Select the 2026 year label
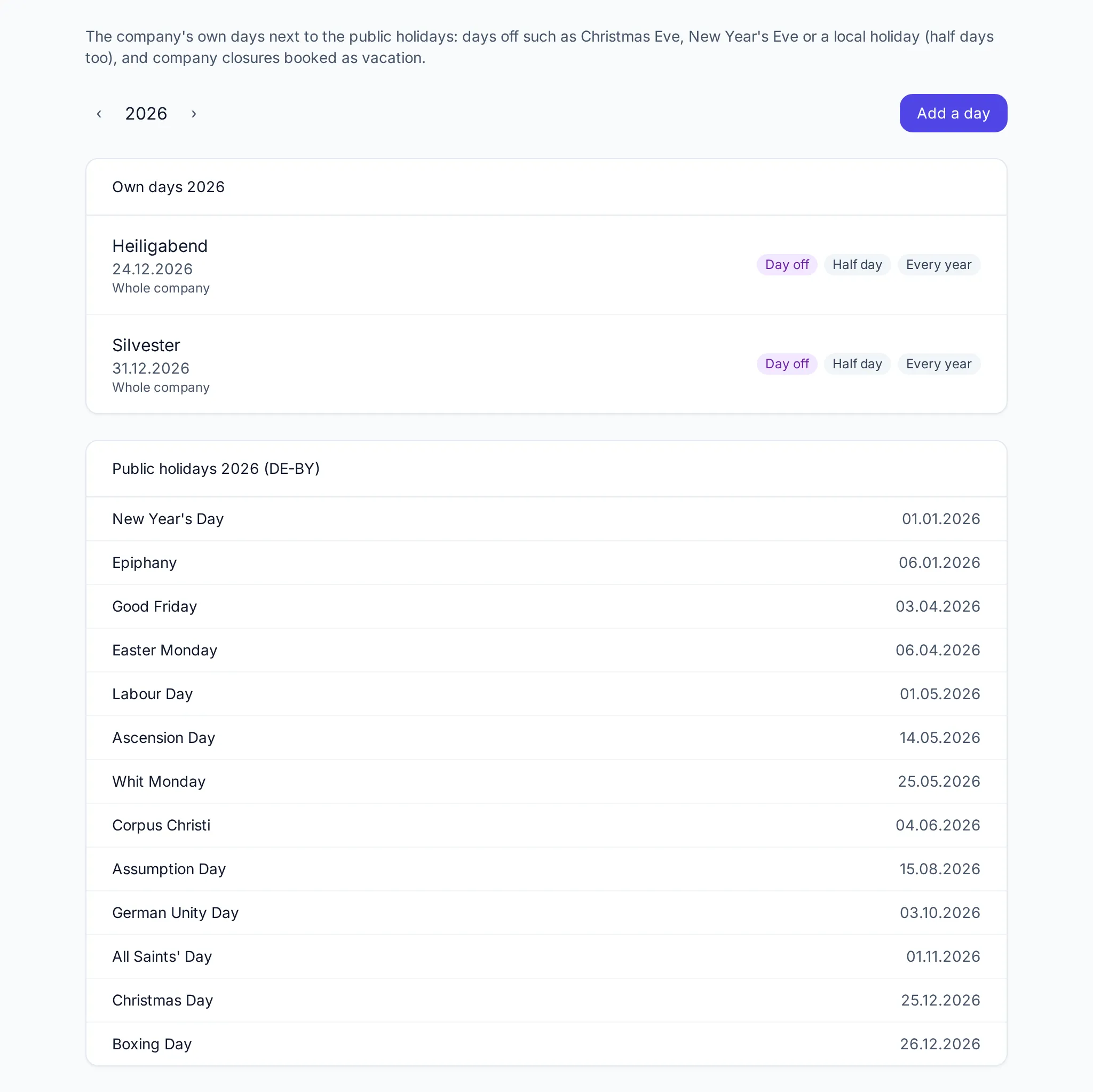 [x=146, y=114]
